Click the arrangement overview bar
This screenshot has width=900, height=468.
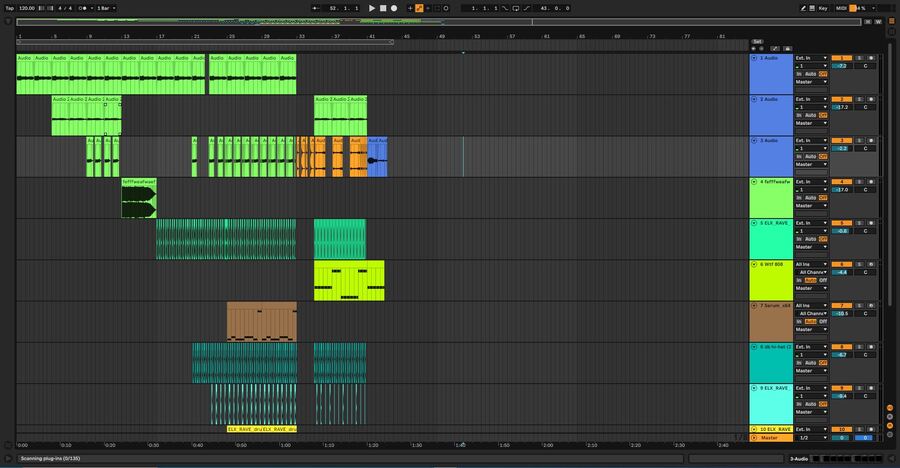(x=439, y=22)
